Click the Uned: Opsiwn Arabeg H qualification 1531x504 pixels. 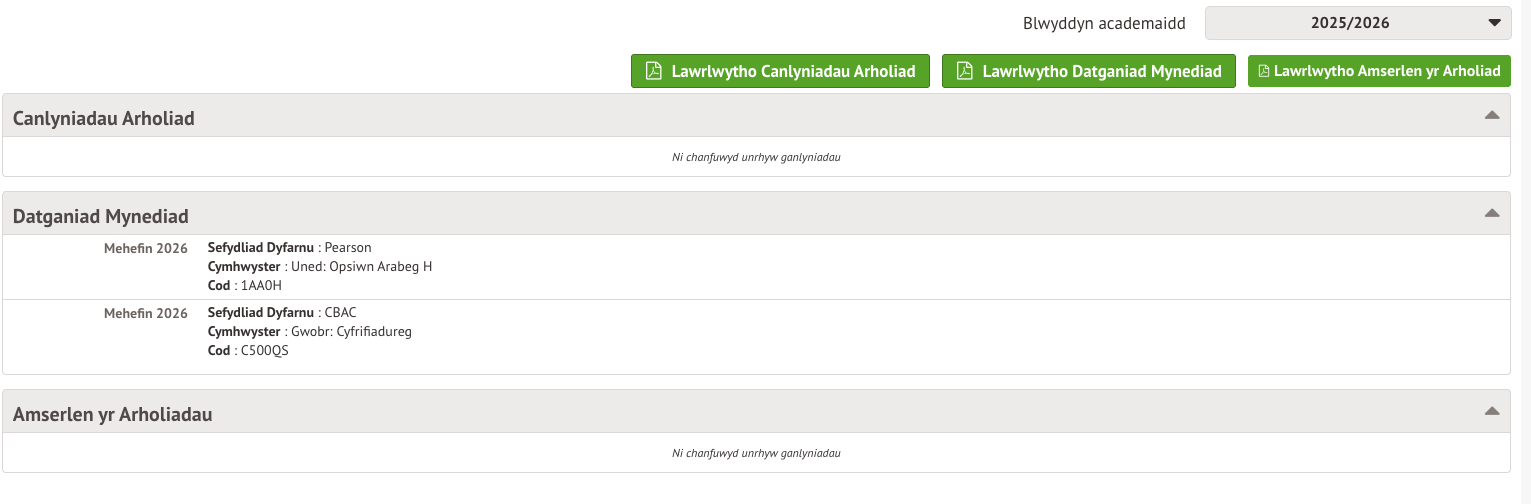[361, 266]
